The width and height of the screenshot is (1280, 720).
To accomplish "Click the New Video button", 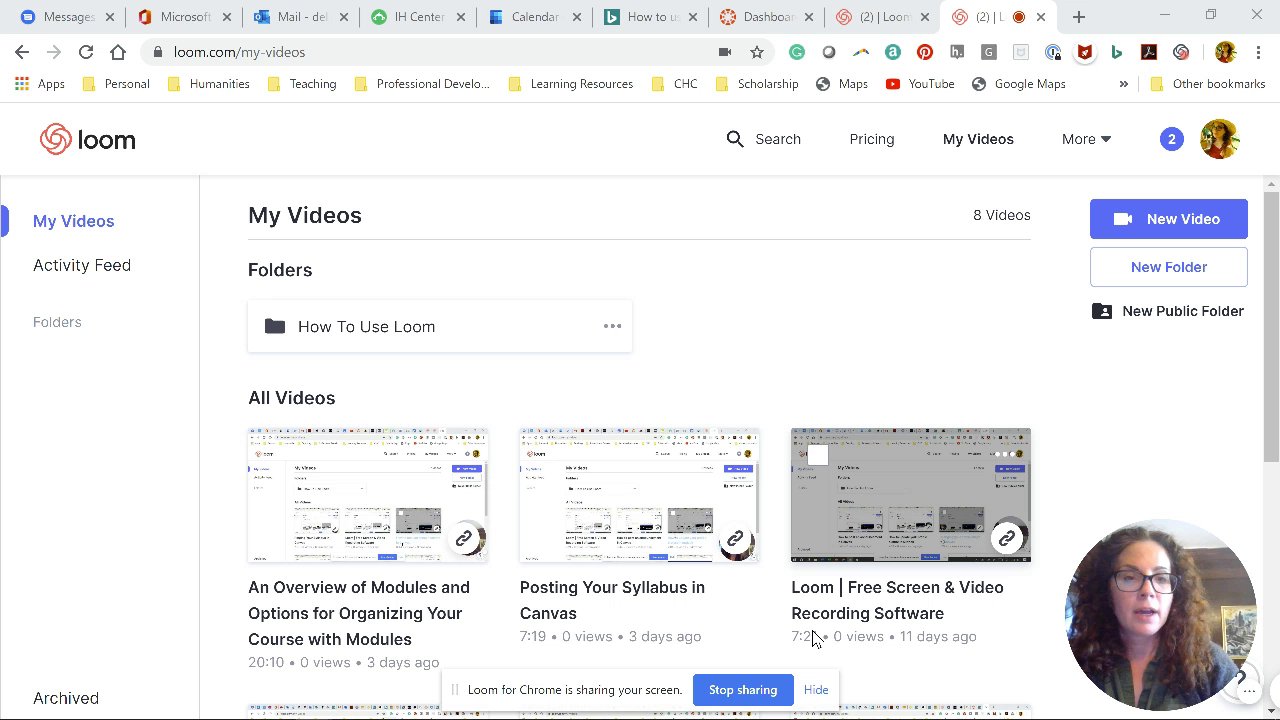I will click(1168, 219).
